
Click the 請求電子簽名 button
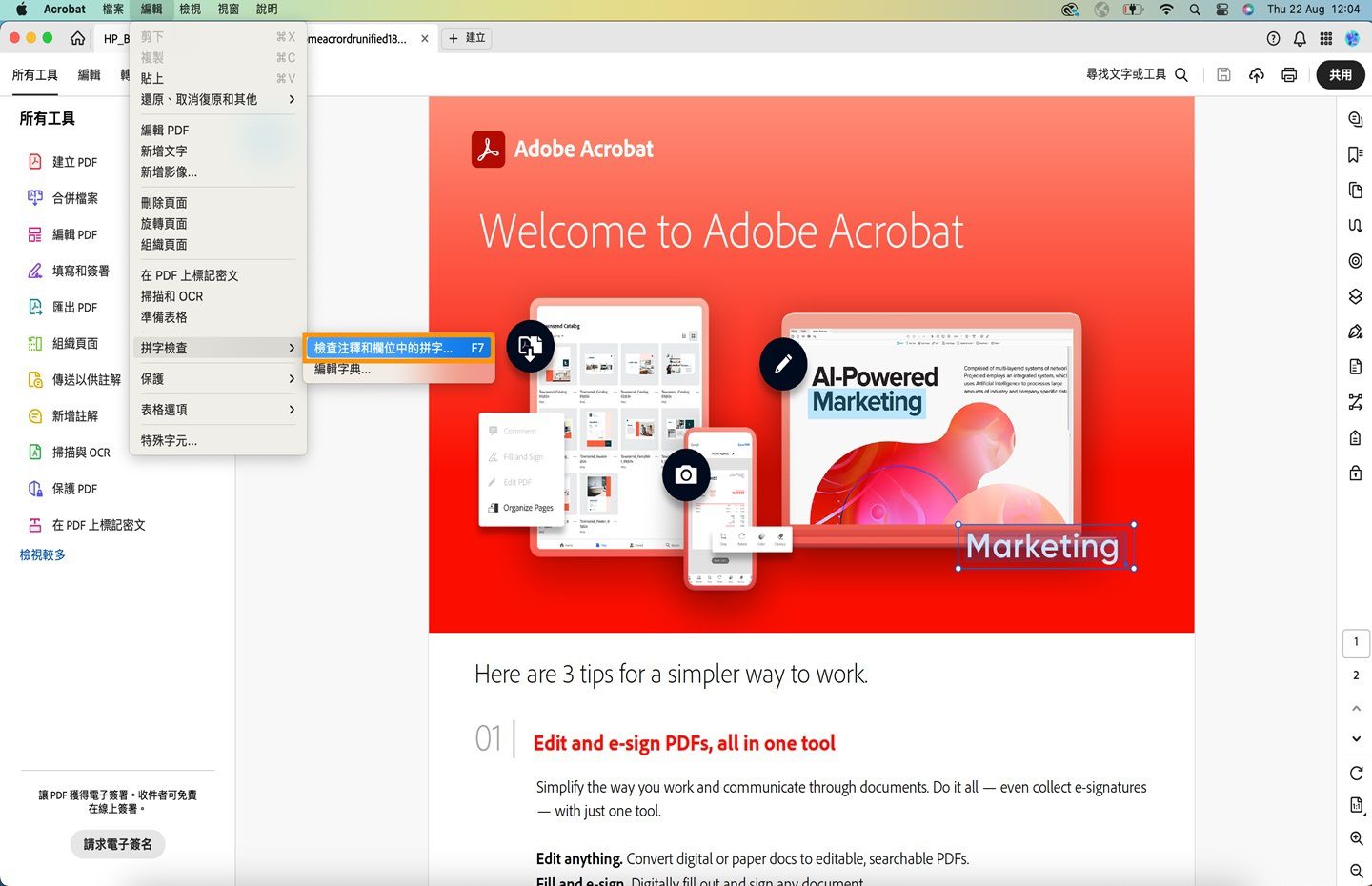pyautogui.click(x=117, y=844)
